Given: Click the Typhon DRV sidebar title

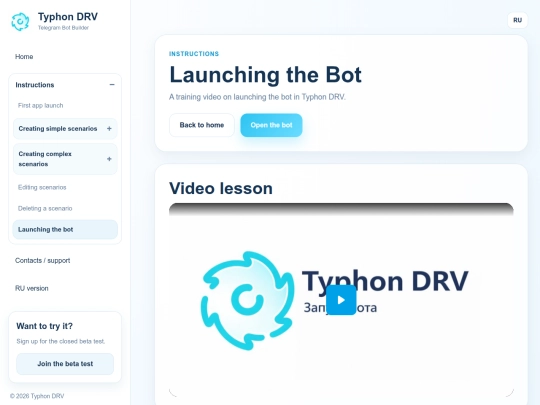Looking at the screenshot, I should 68,17.
